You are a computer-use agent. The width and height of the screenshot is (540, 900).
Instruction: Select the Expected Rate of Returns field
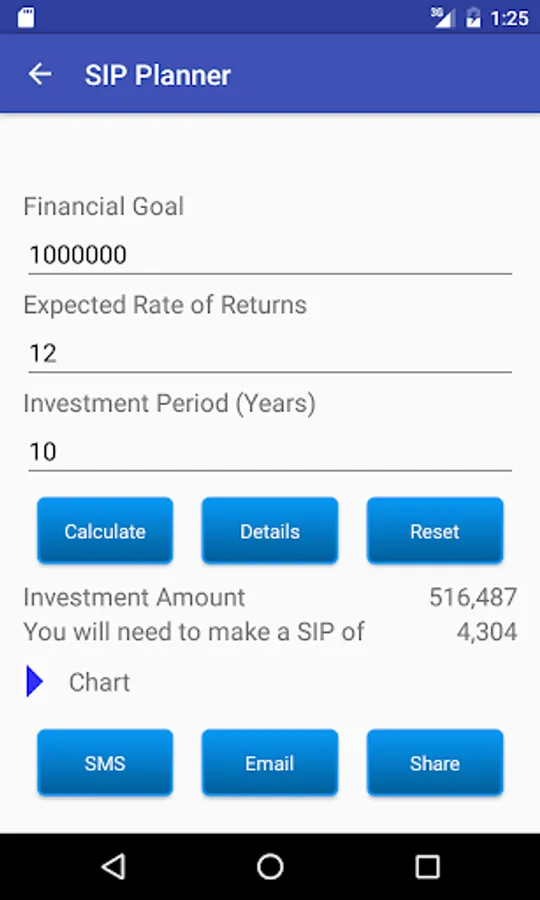tap(270, 354)
